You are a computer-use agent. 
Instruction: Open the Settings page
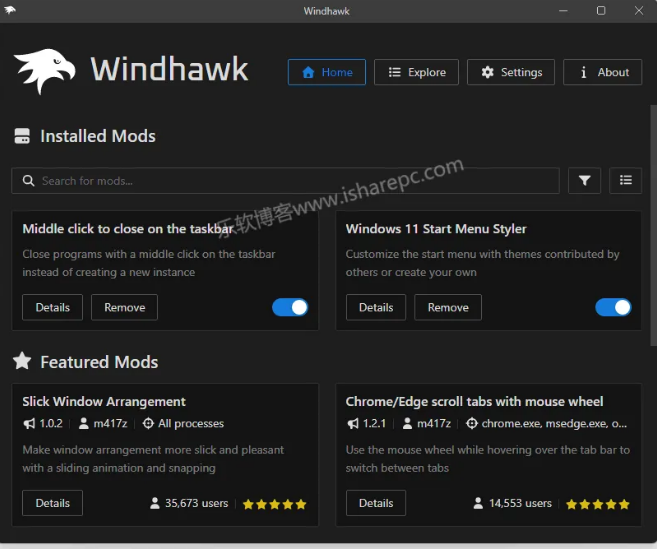(511, 72)
